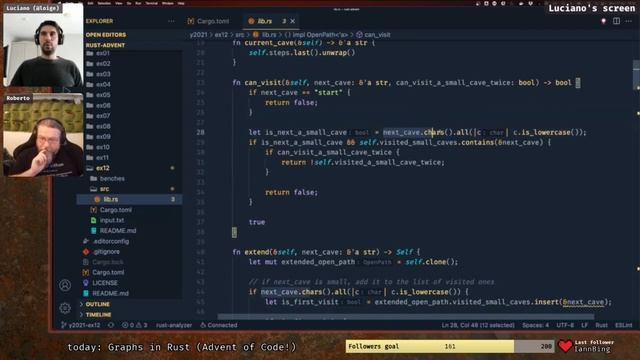Click the Ln 28, Col 48 cursor position
640x360 pixels.
pos(478,325)
